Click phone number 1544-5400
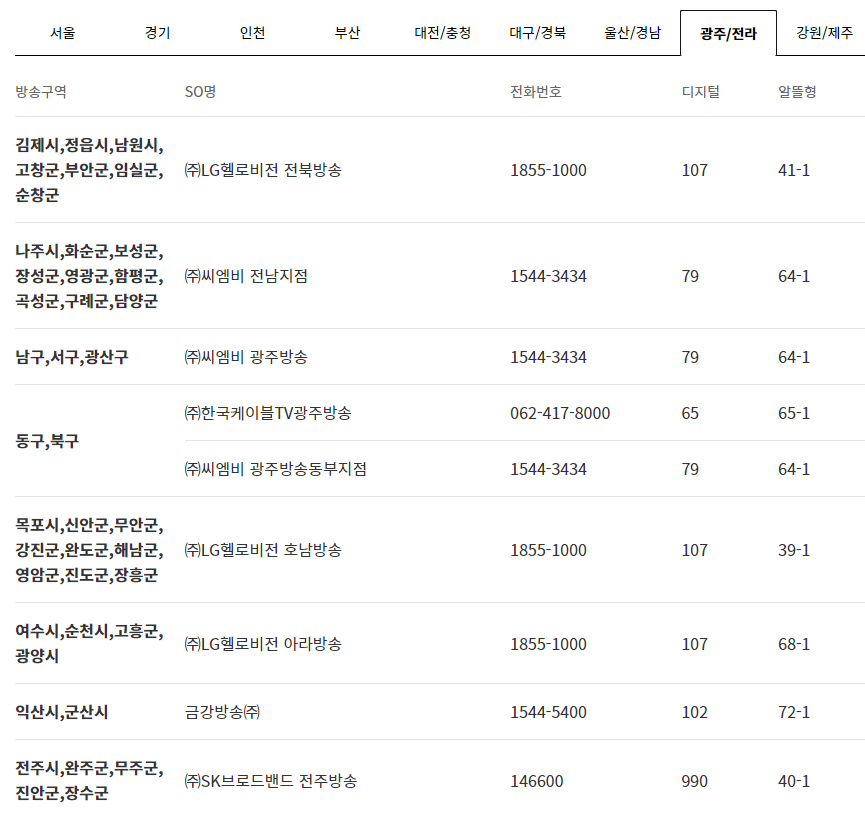The image size is (865, 818). pos(548,712)
